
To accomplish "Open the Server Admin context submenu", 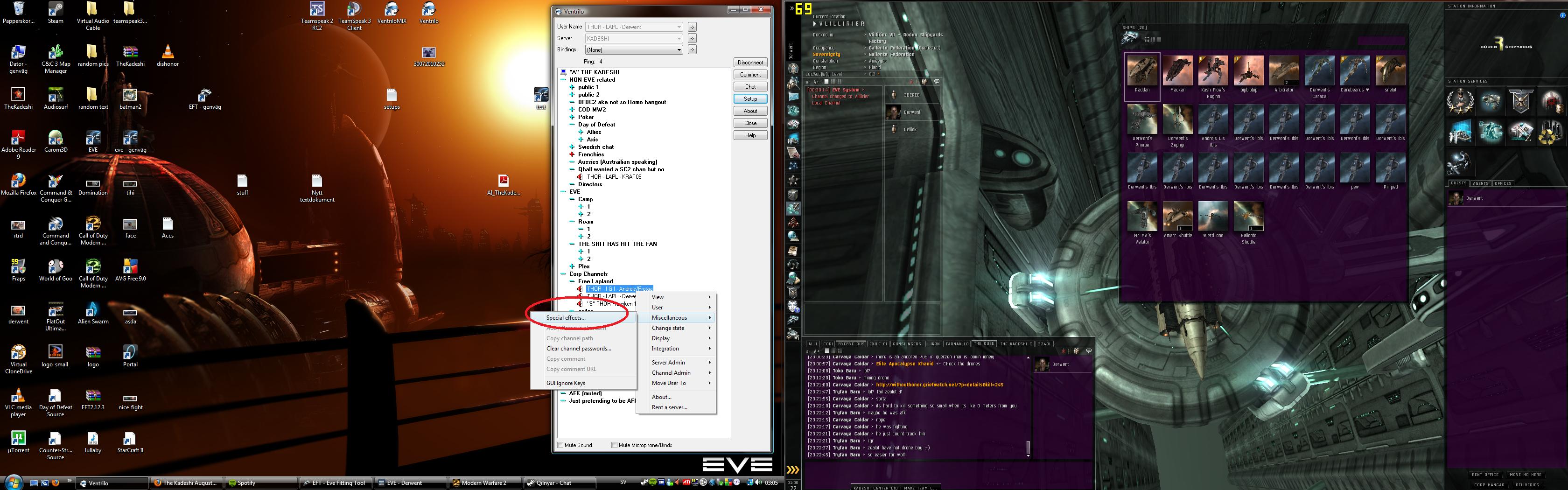I will pos(676,362).
